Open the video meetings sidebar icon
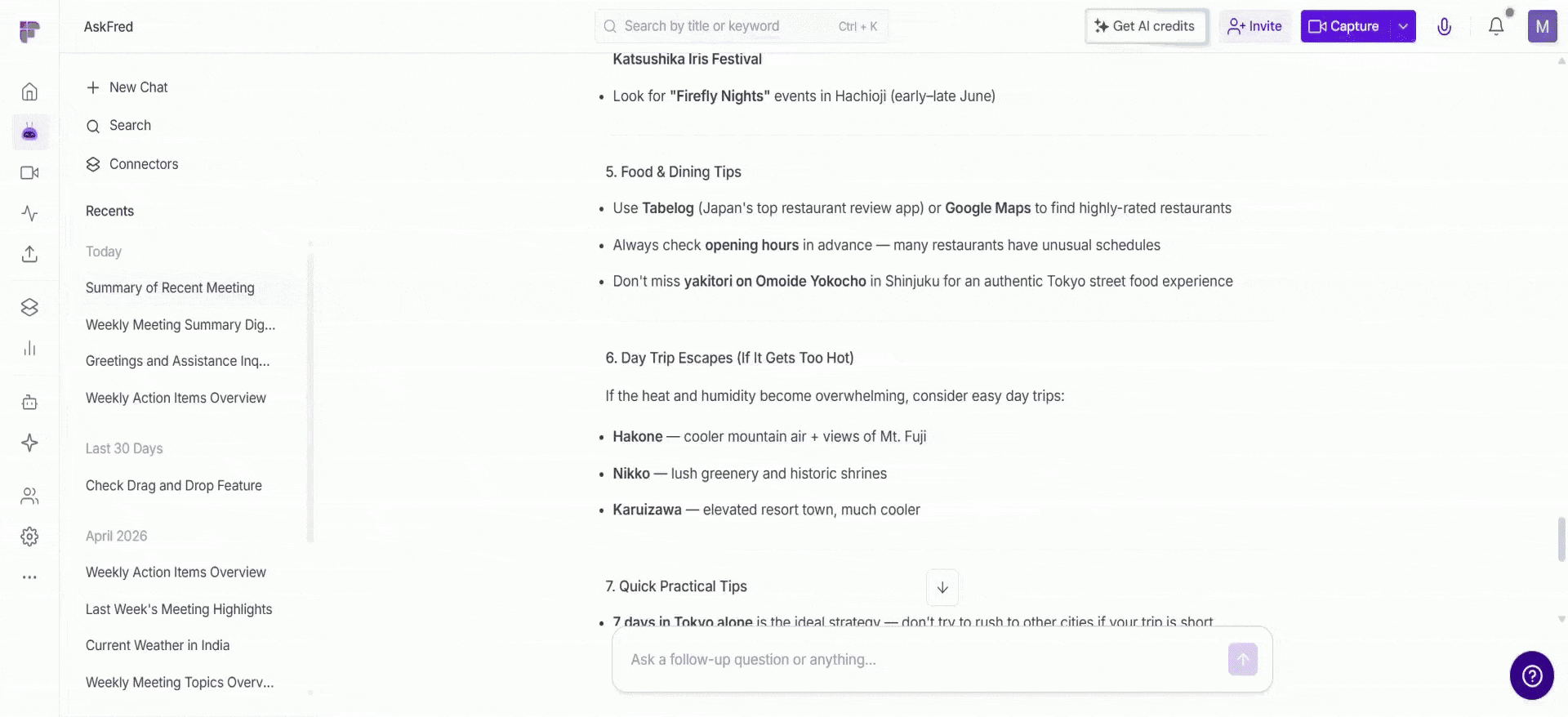The width and height of the screenshot is (1568, 717). [x=29, y=173]
